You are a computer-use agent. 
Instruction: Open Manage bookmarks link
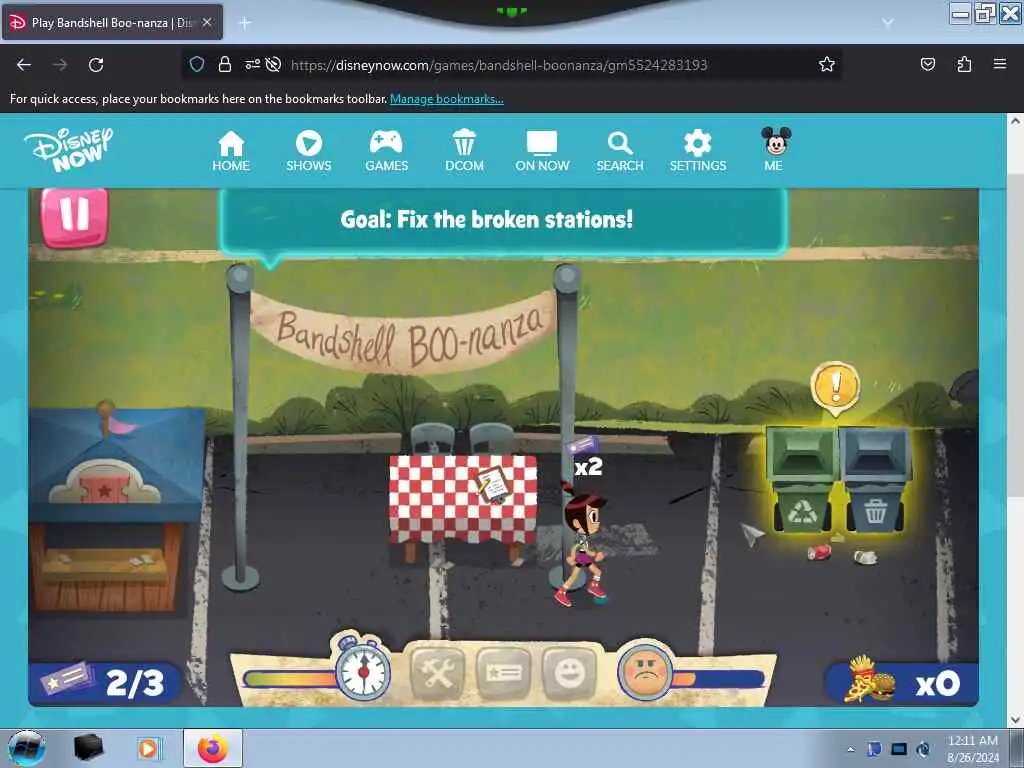click(447, 99)
